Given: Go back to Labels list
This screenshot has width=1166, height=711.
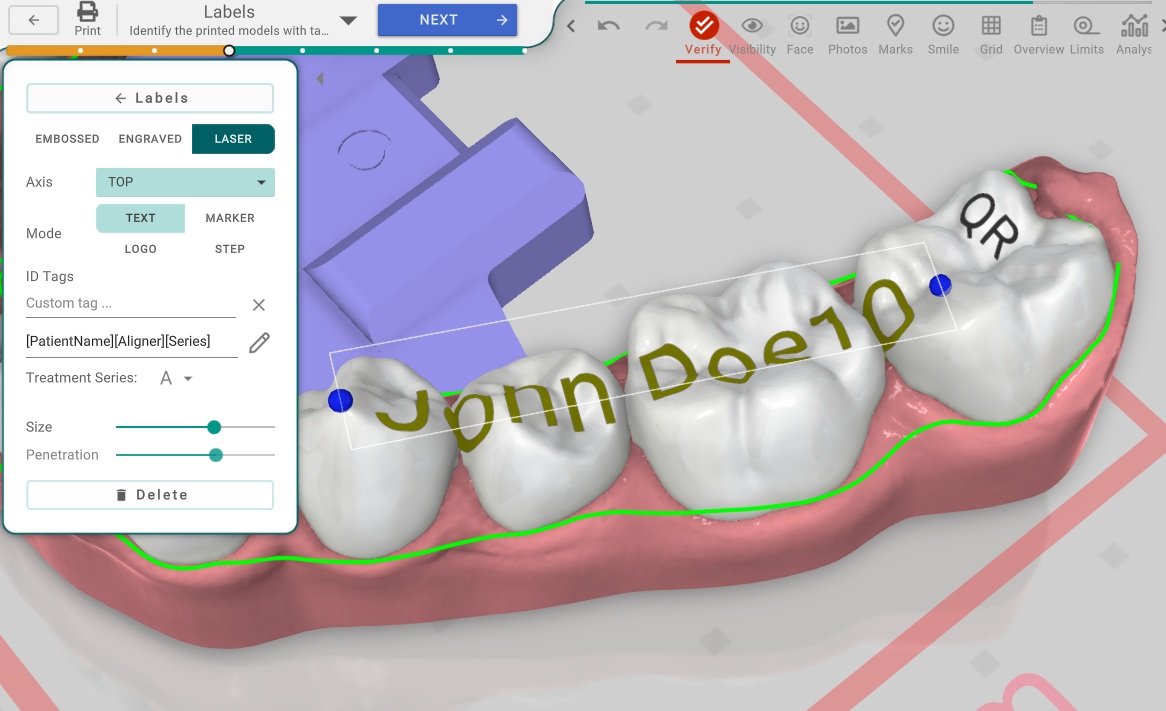Looking at the screenshot, I should 150,98.
